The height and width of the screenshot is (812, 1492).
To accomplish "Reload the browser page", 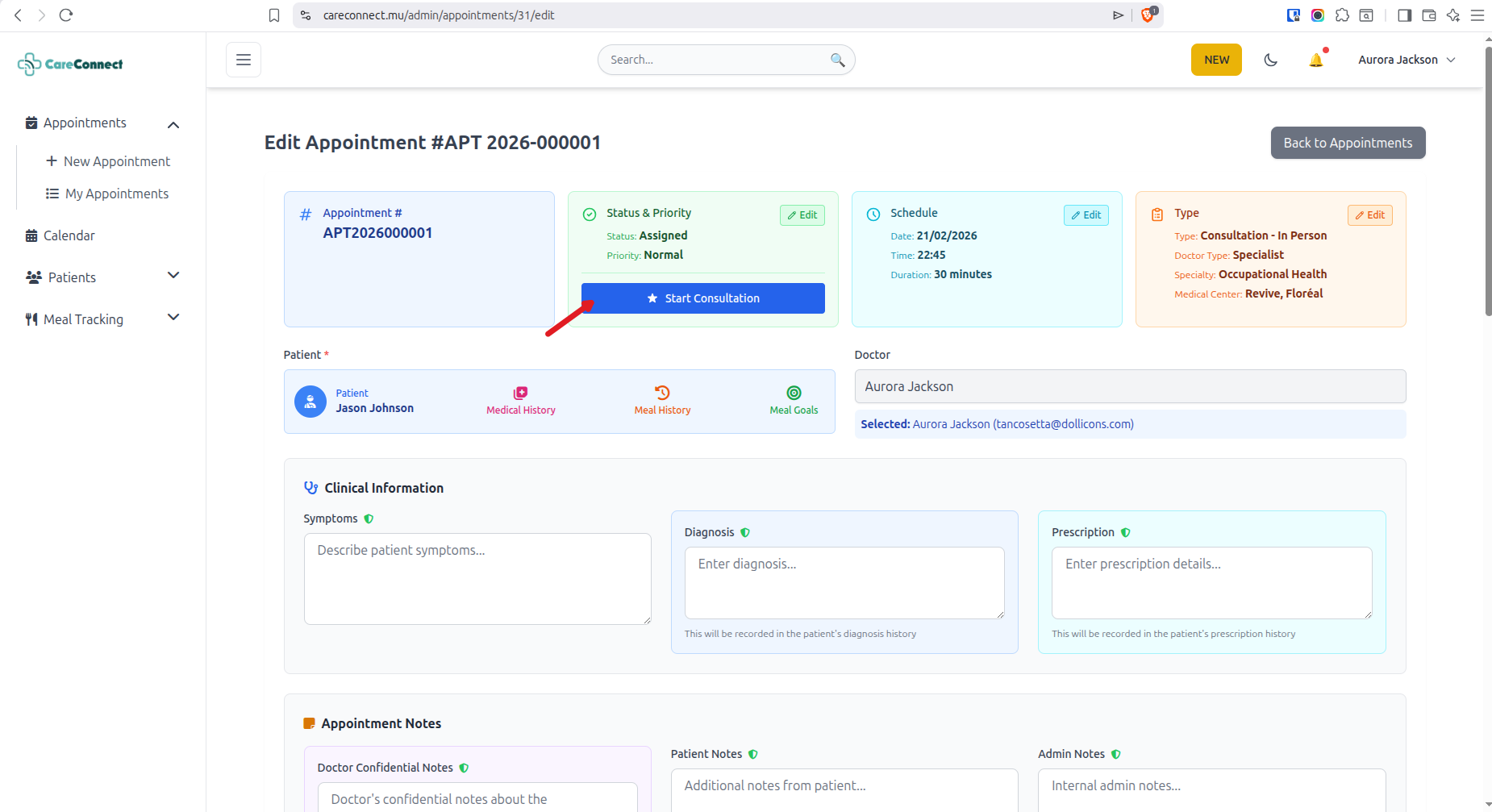I will coord(66,15).
